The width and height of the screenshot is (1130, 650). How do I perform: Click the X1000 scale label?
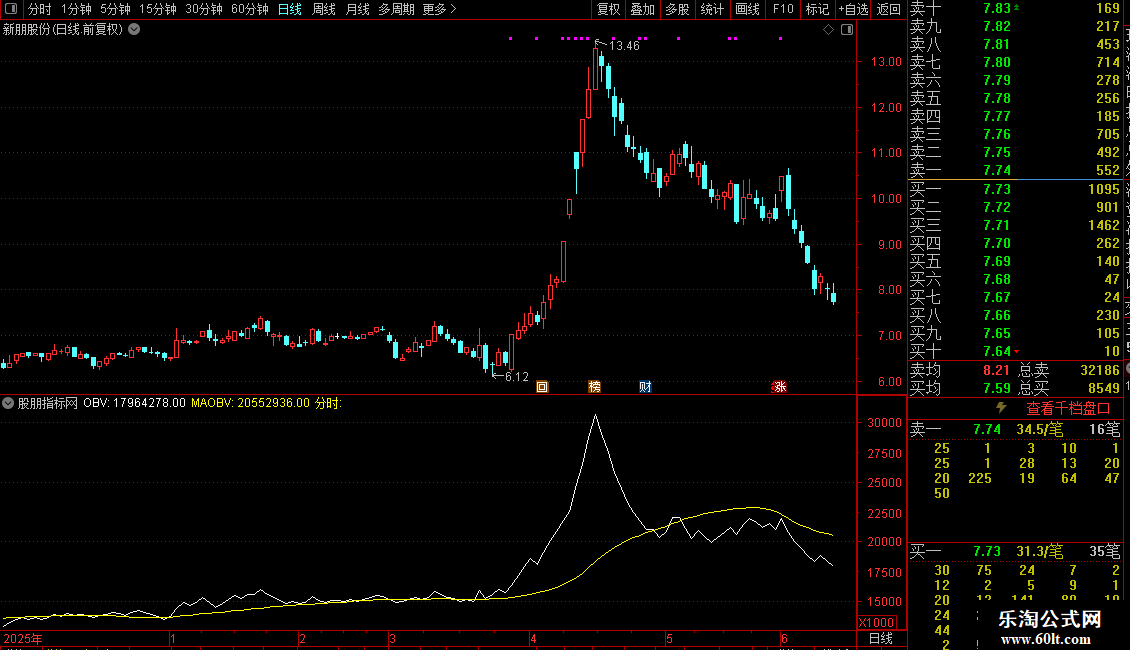[x=877, y=623]
